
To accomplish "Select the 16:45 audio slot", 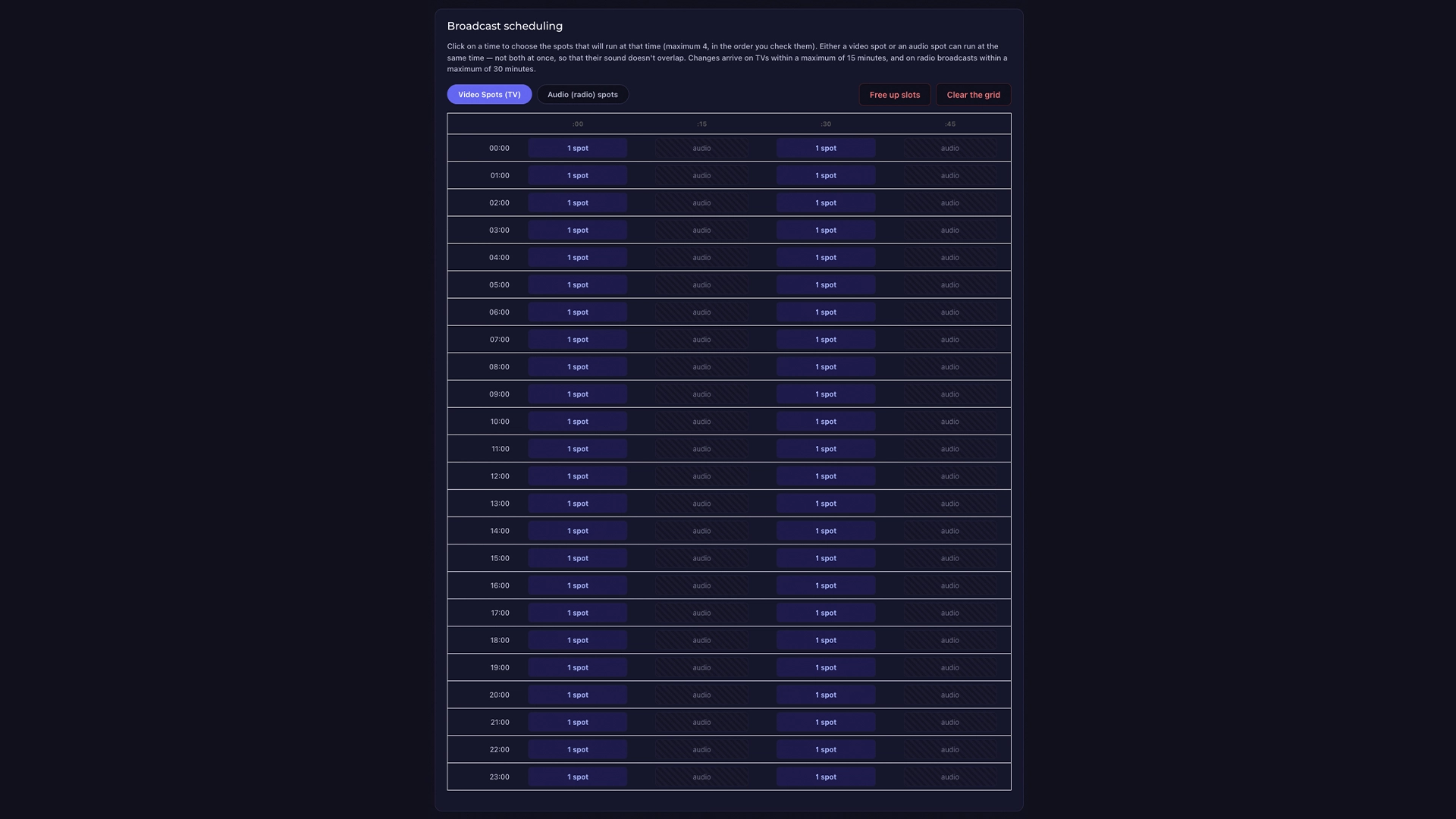I will tap(949, 585).
